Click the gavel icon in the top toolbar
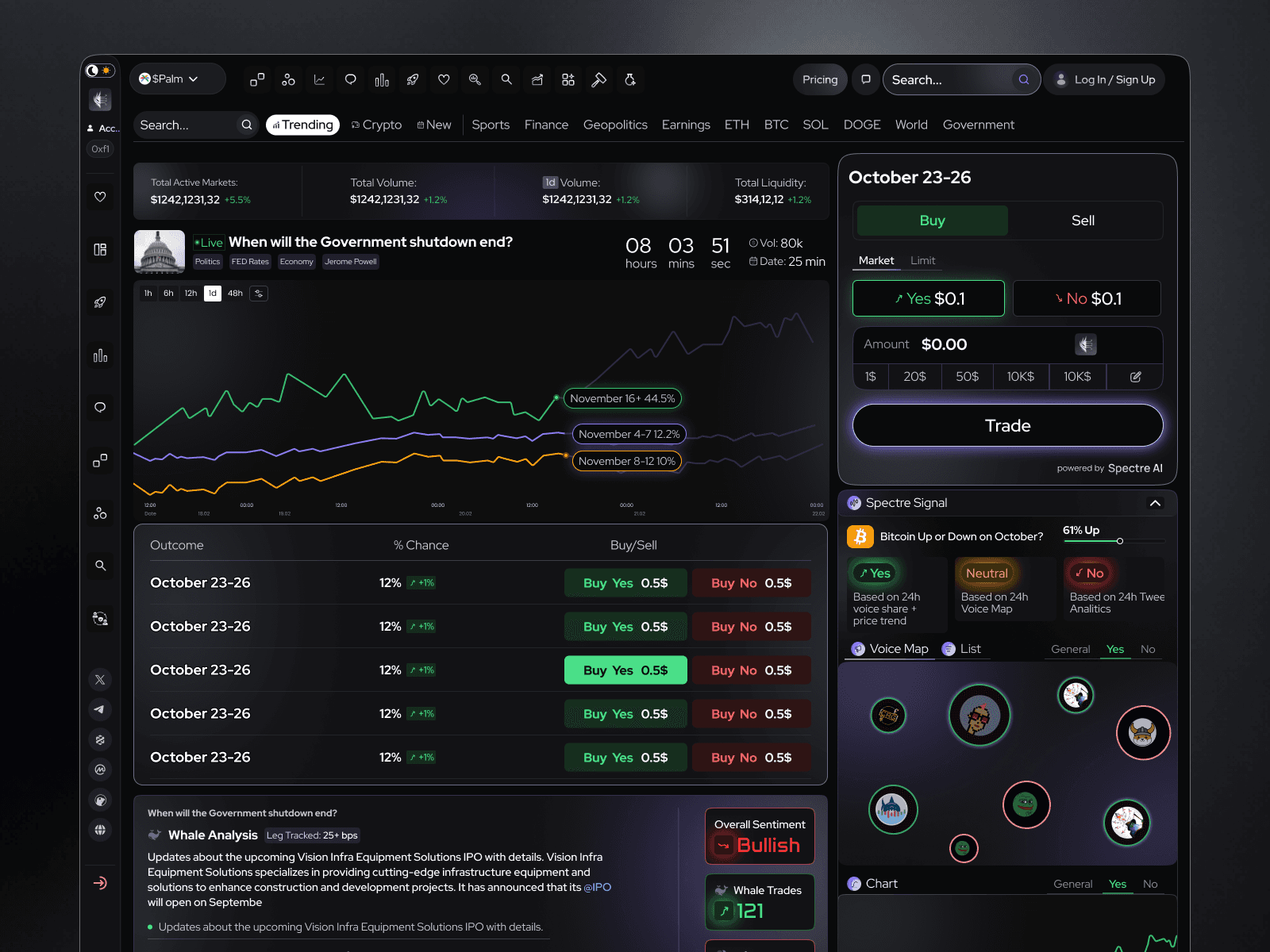Viewport: 1270px width, 952px height. (599, 79)
